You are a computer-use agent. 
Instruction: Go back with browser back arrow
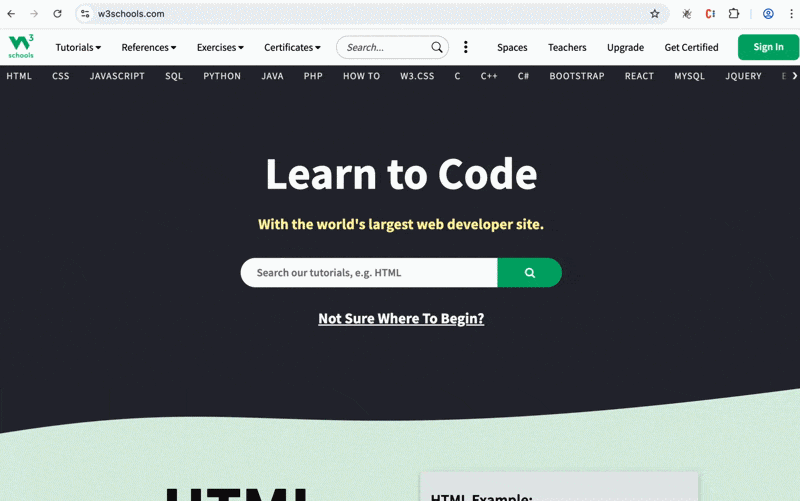[11, 14]
